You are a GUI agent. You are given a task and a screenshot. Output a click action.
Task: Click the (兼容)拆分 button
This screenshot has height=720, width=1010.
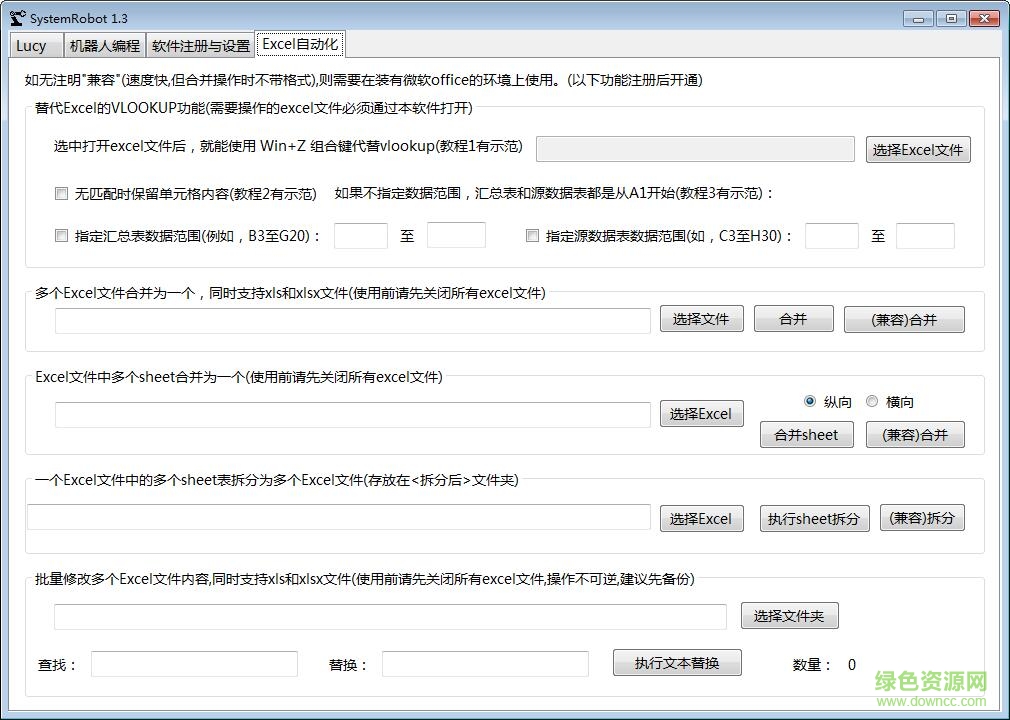[921, 517]
